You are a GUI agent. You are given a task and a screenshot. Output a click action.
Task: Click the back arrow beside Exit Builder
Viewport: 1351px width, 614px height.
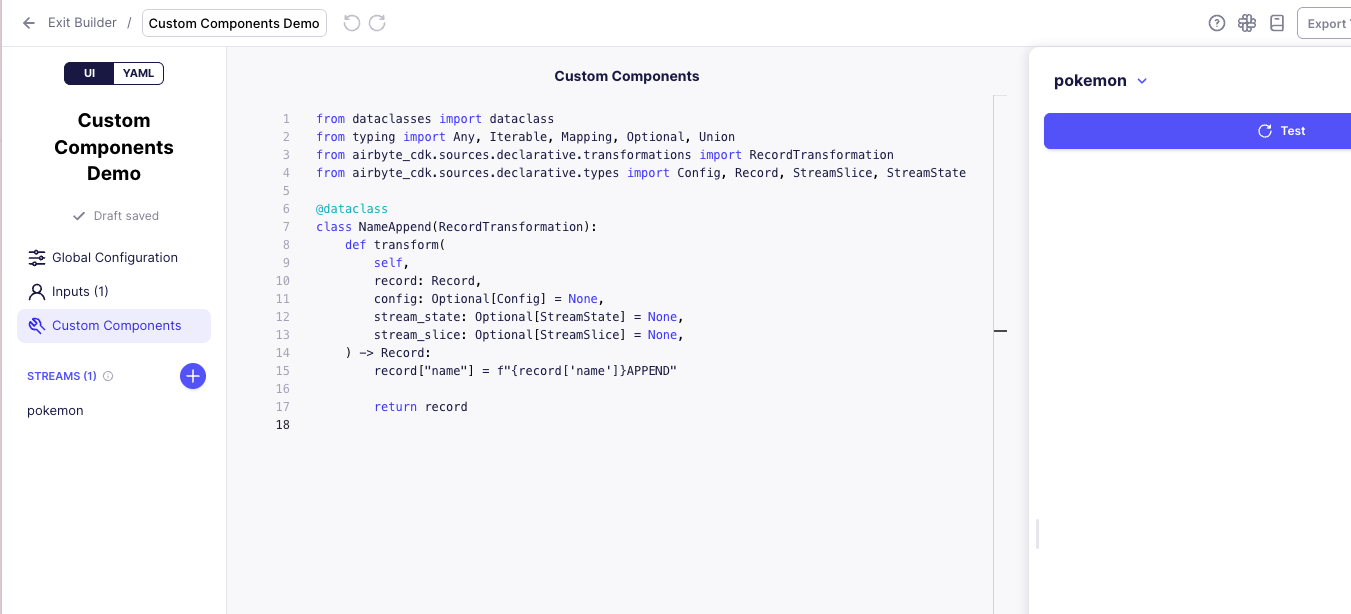(28, 22)
